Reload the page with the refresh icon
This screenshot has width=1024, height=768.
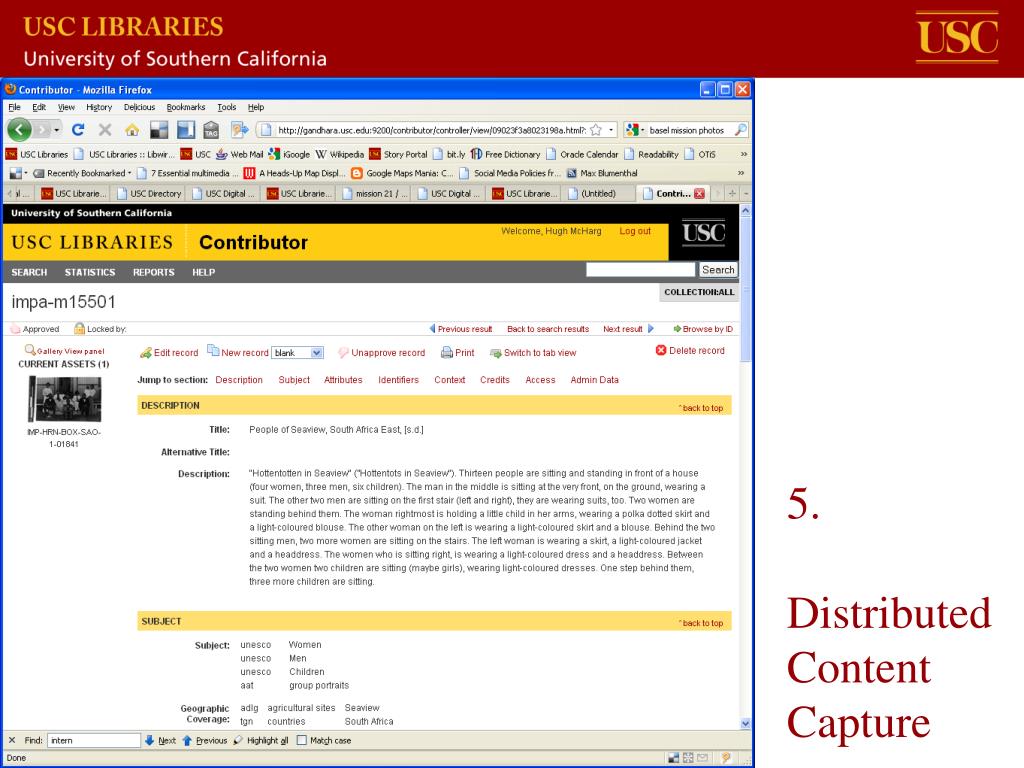(78, 130)
